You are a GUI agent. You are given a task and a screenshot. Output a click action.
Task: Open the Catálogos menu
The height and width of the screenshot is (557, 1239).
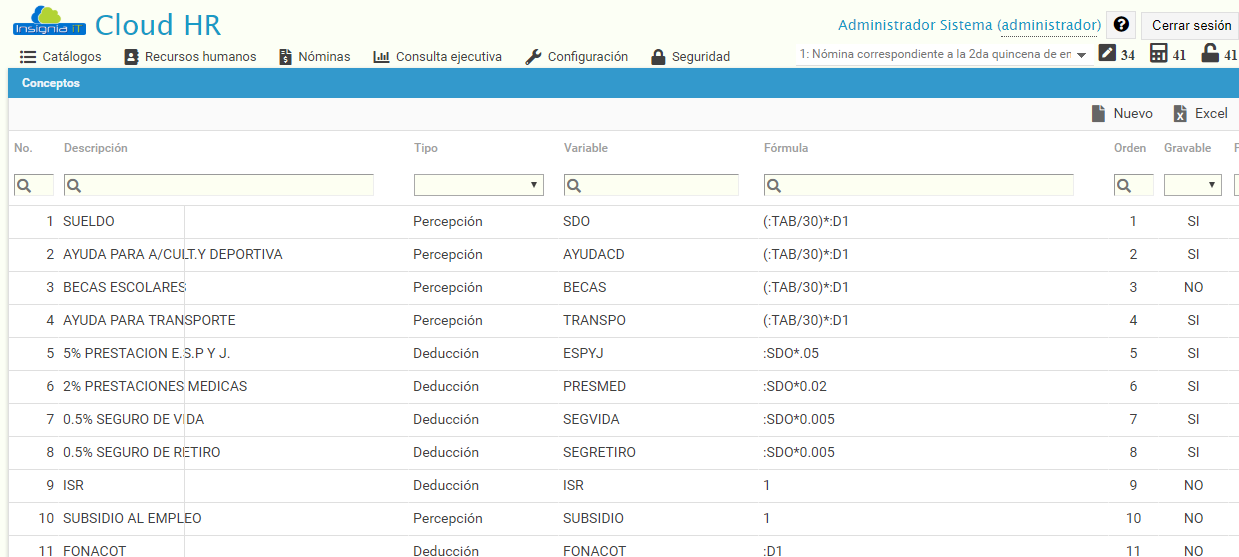(x=61, y=57)
